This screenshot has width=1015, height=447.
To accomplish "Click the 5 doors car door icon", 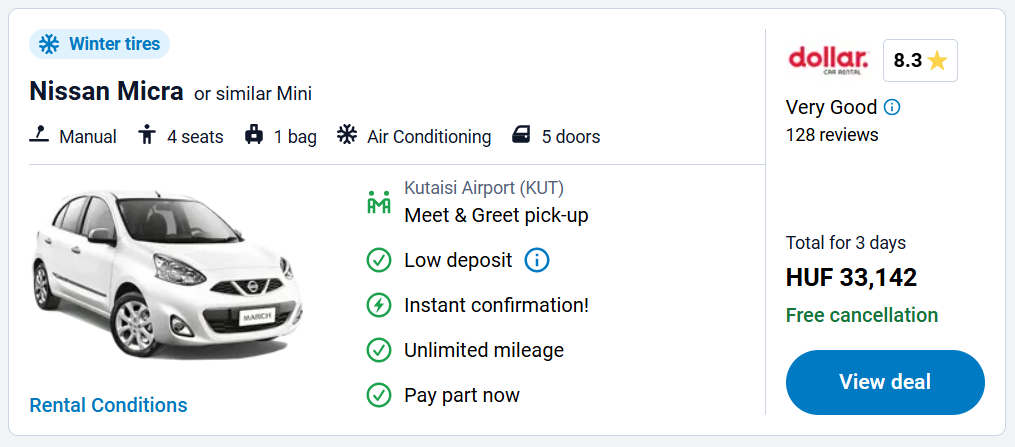I will [x=522, y=135].
